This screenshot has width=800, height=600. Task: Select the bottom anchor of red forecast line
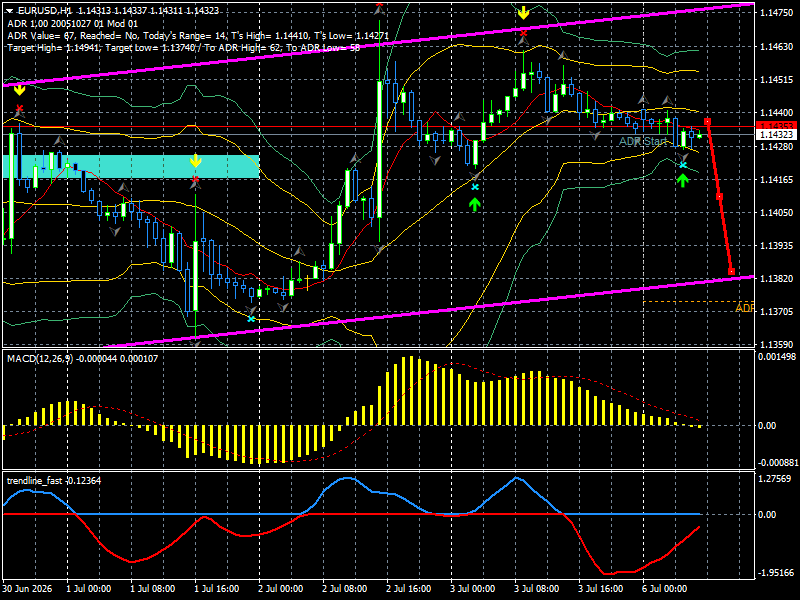pyautogui.click(x=731, y=271)
